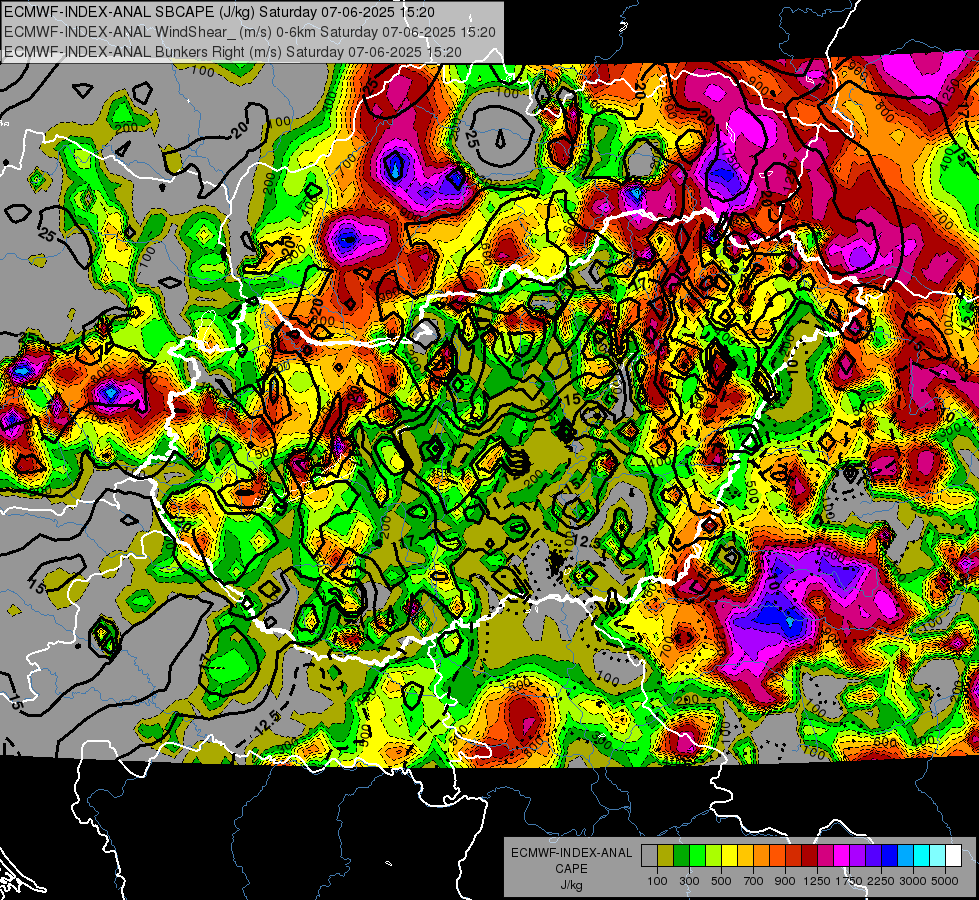Viewport: 979px width, 900px height.
Task: Pick the pure blue swatch right of 2250
Action: click(x=890, y=856)
